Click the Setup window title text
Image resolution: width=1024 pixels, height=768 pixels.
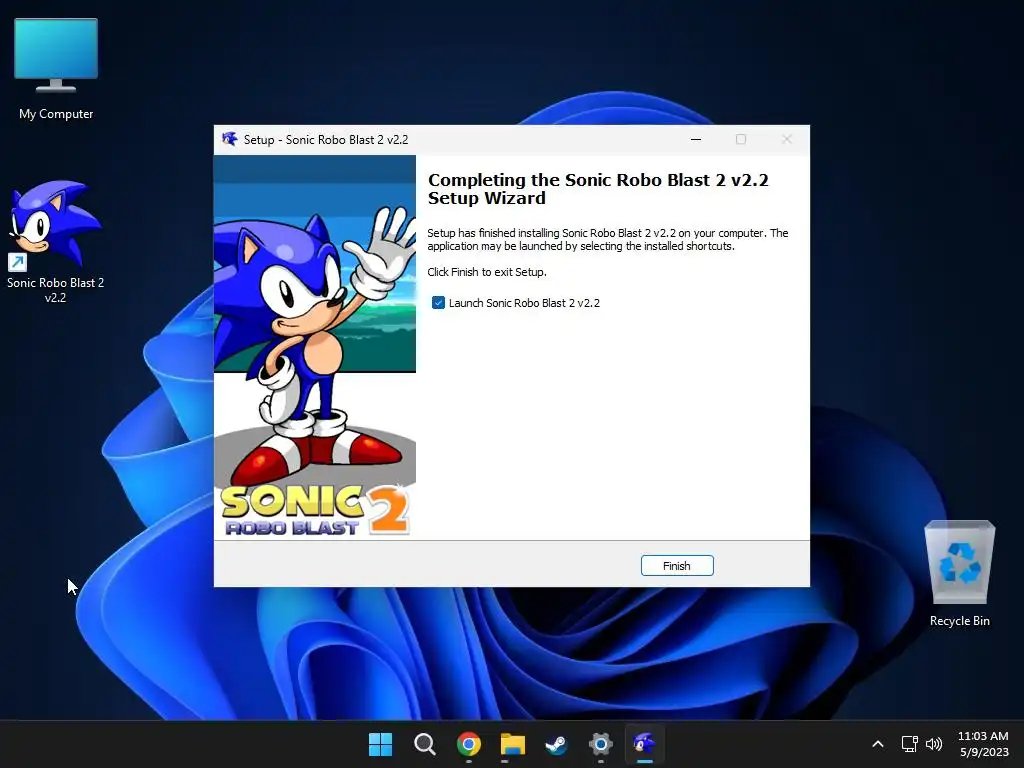pyautogui.click(x=326, y=140)
